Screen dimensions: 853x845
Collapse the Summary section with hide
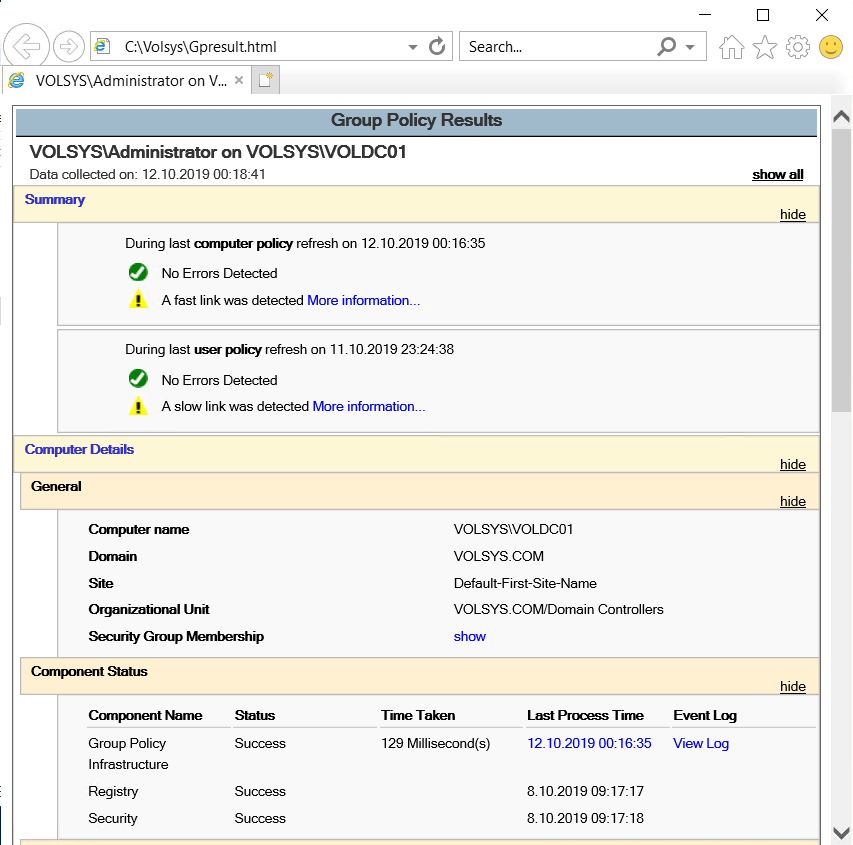point(792,214)
